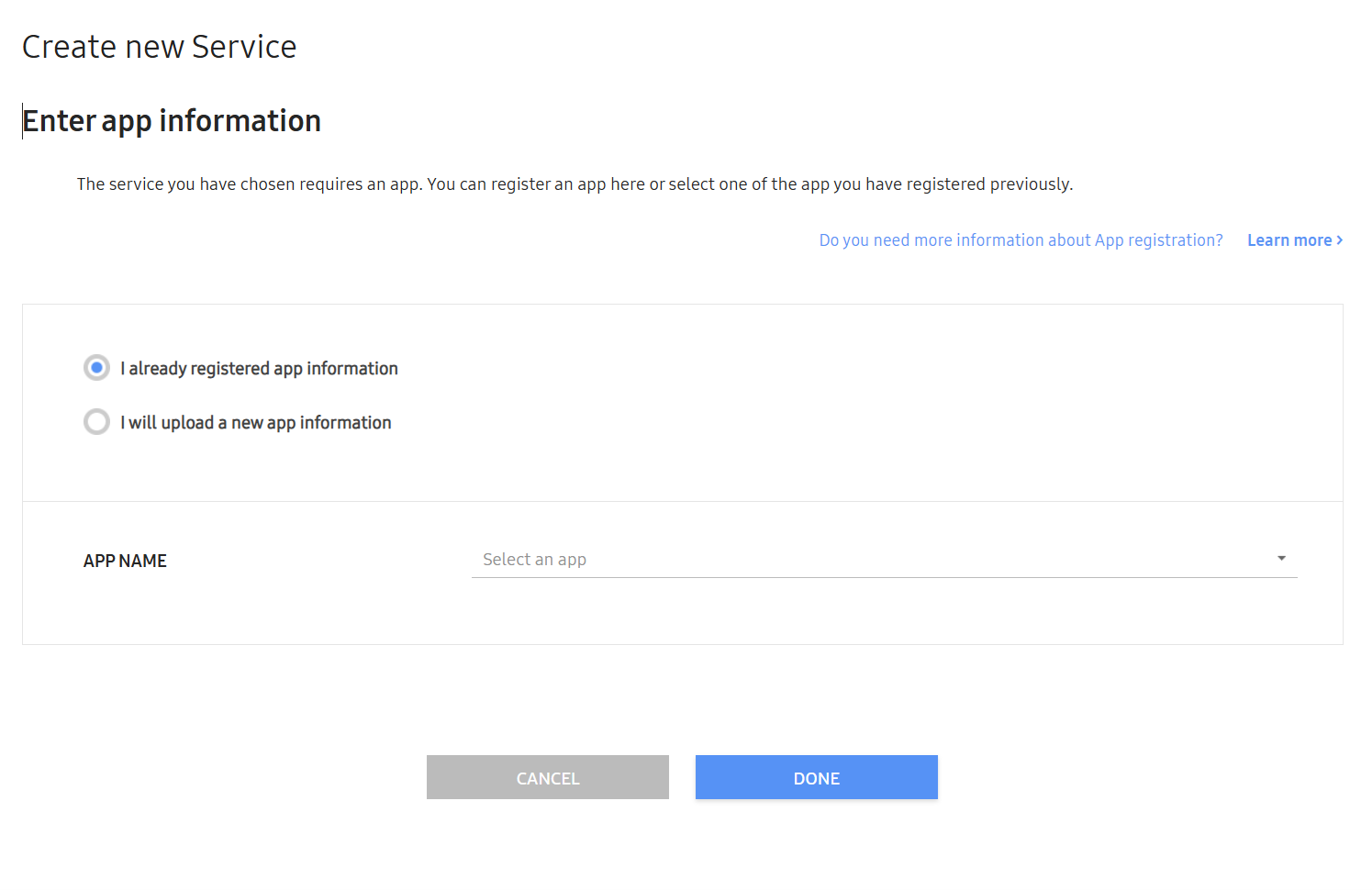
Task: Click the service requirement description paragraph
Action: 574,184
